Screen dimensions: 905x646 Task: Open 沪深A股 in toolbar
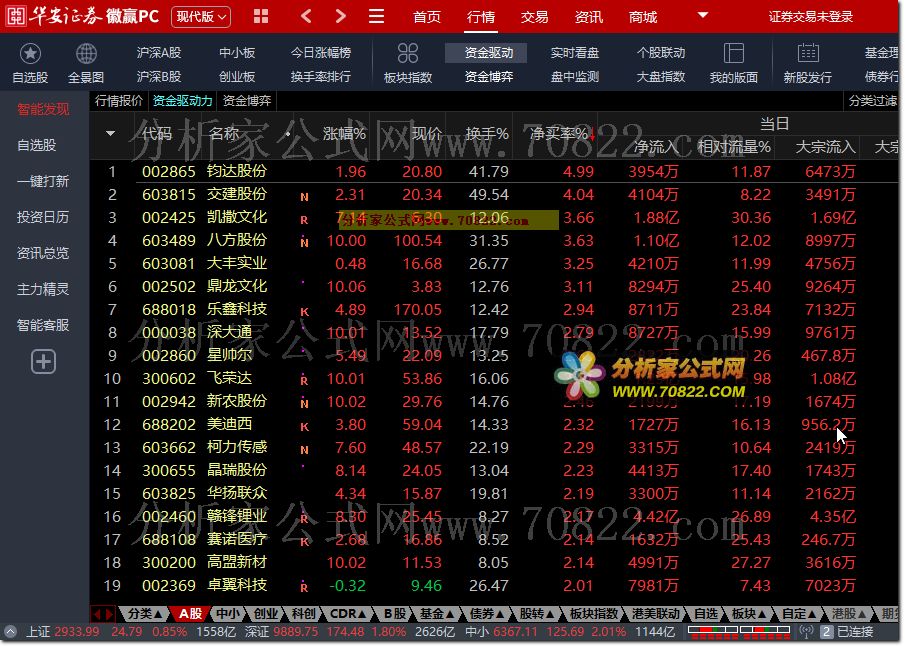coord(159,53)
